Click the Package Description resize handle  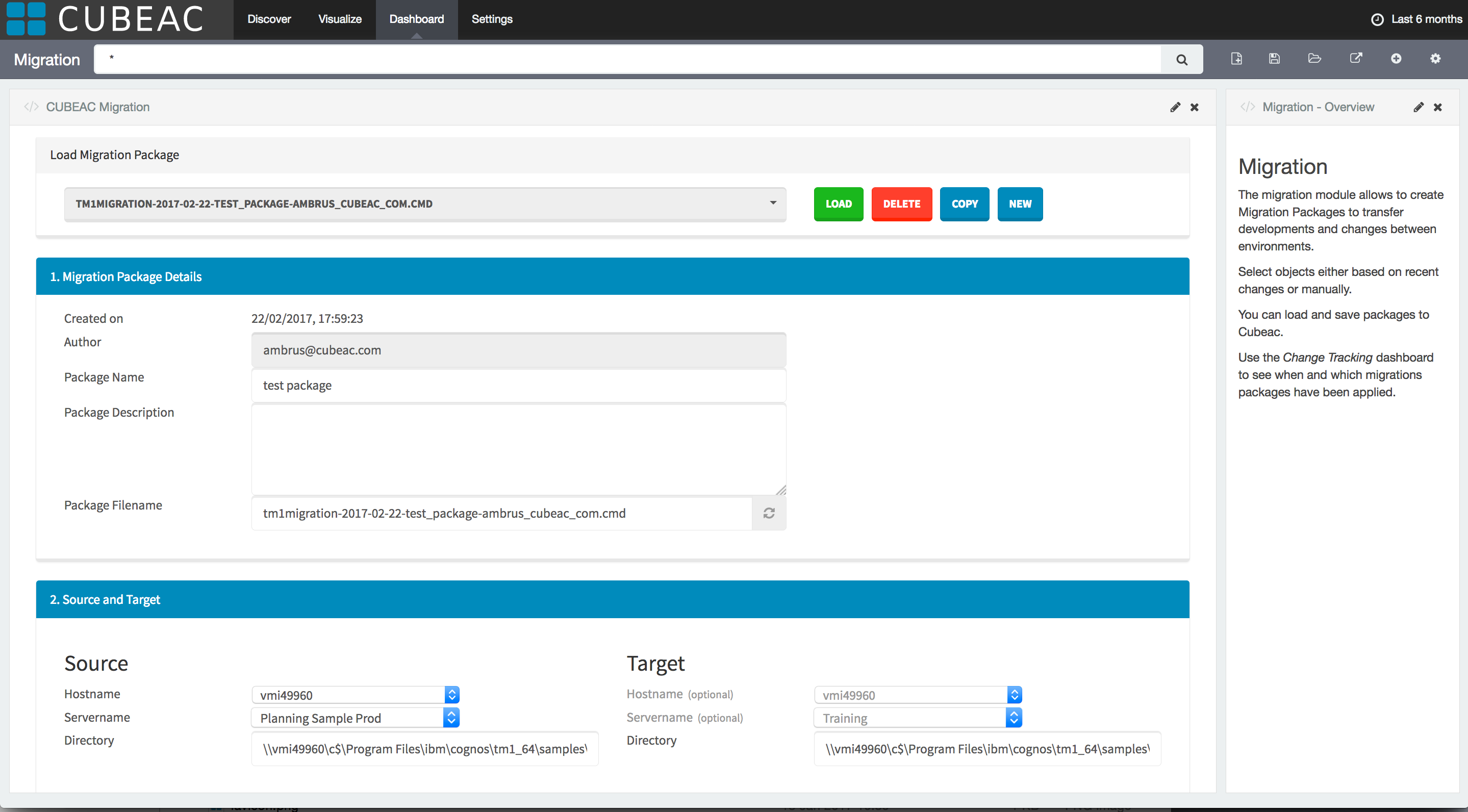coord(781,490)
